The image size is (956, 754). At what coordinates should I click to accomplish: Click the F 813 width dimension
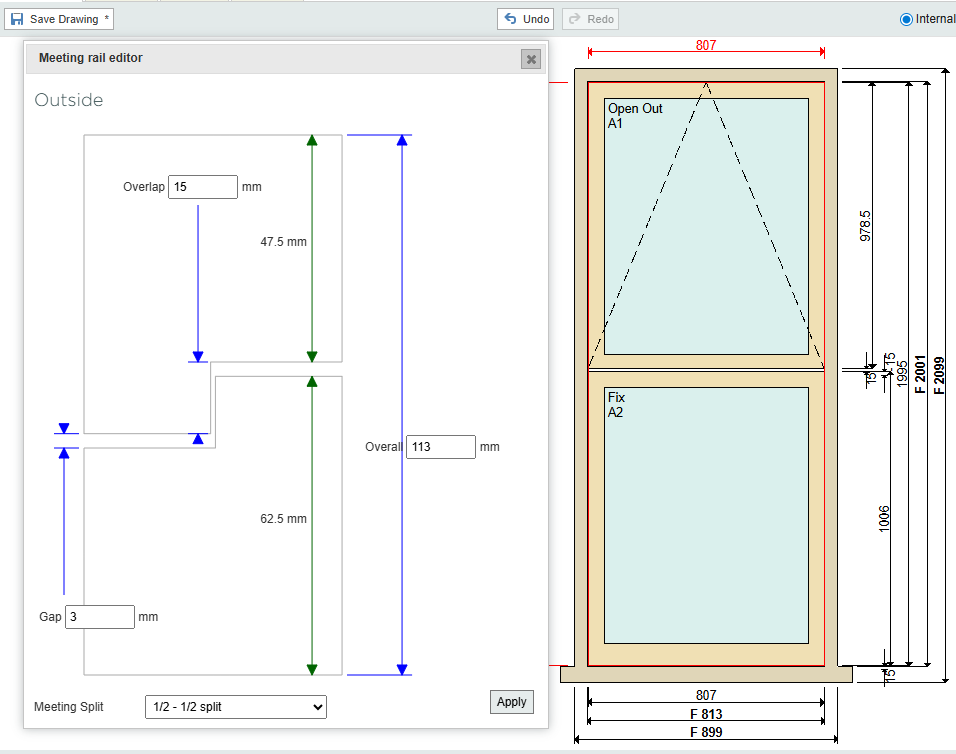[x=706, y=714]
